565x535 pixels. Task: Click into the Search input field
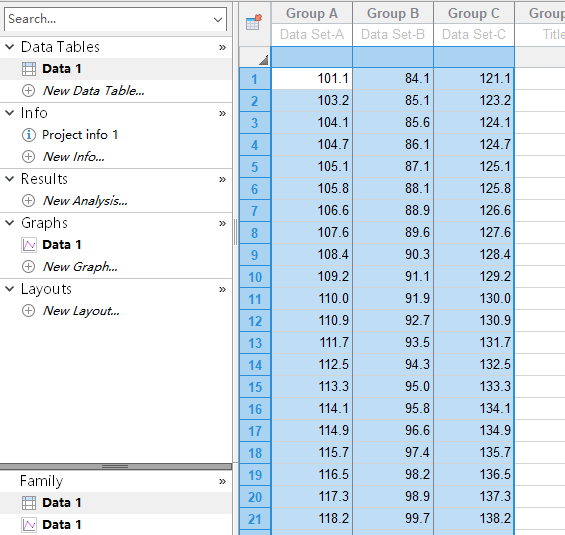coord(108,19)
